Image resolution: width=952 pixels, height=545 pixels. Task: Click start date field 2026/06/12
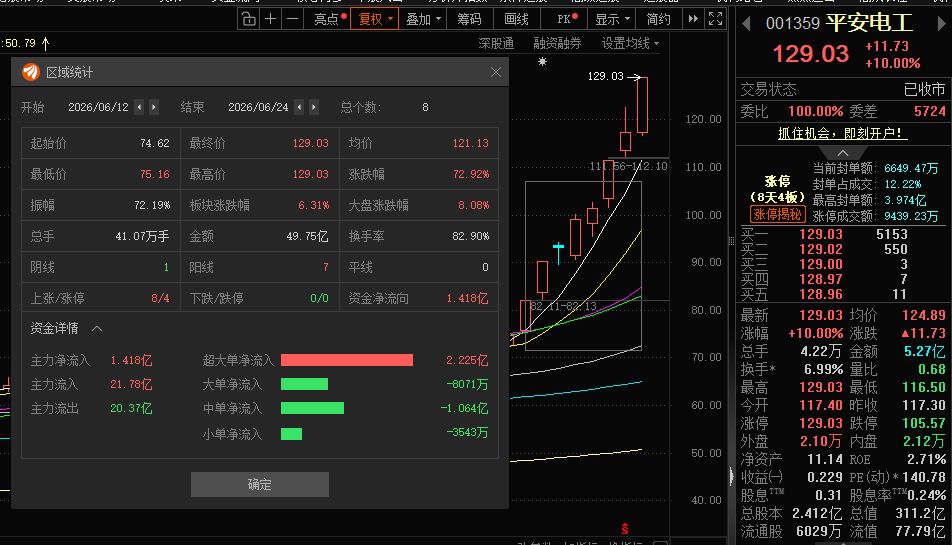98,107
